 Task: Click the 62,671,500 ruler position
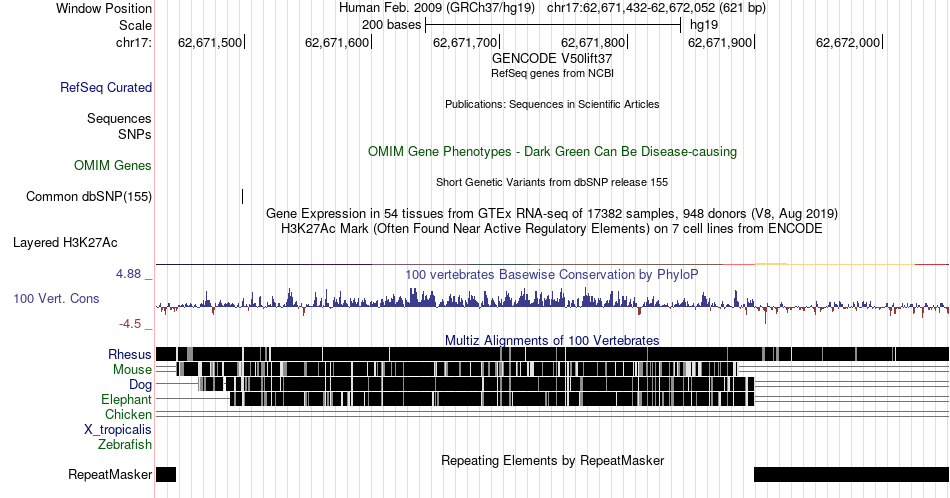coord(210,42)
